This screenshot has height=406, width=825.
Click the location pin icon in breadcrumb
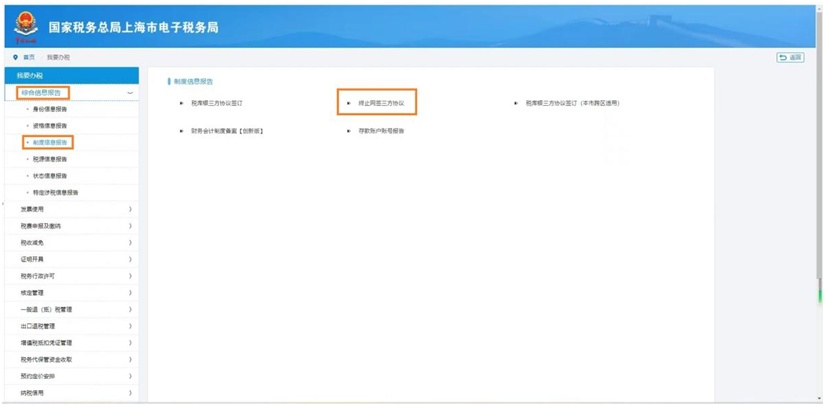(x=16, y=57)
